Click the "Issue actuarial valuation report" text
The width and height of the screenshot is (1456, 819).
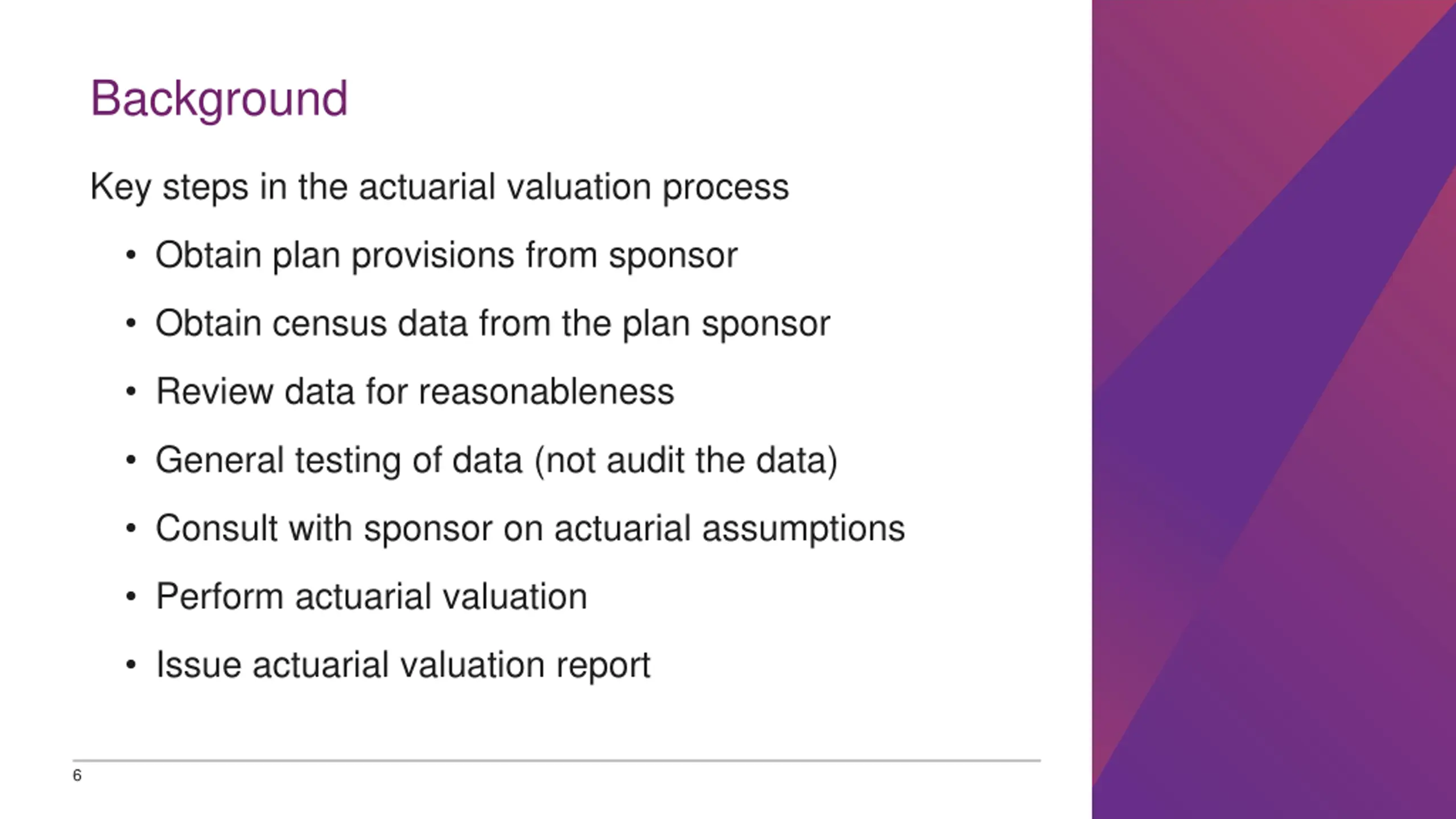tap(403, 664)
